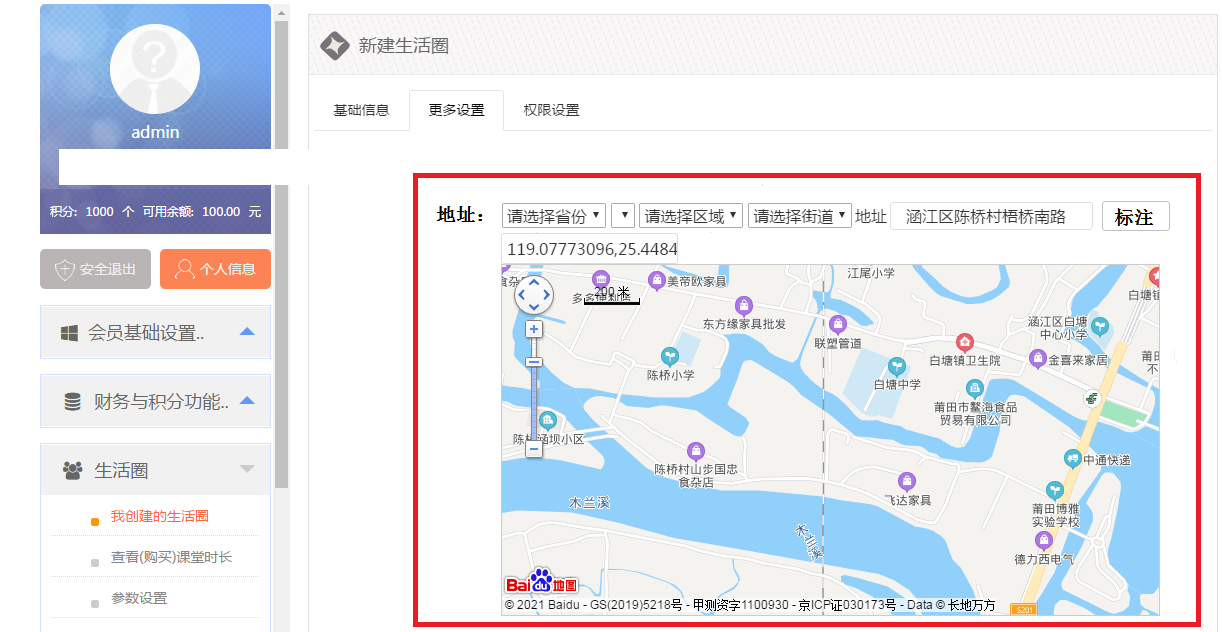This screenshot has width=1222, height=632.
Task: Click the 白塘镇卫生院 hospital marker
Action: tap(964, 343)
